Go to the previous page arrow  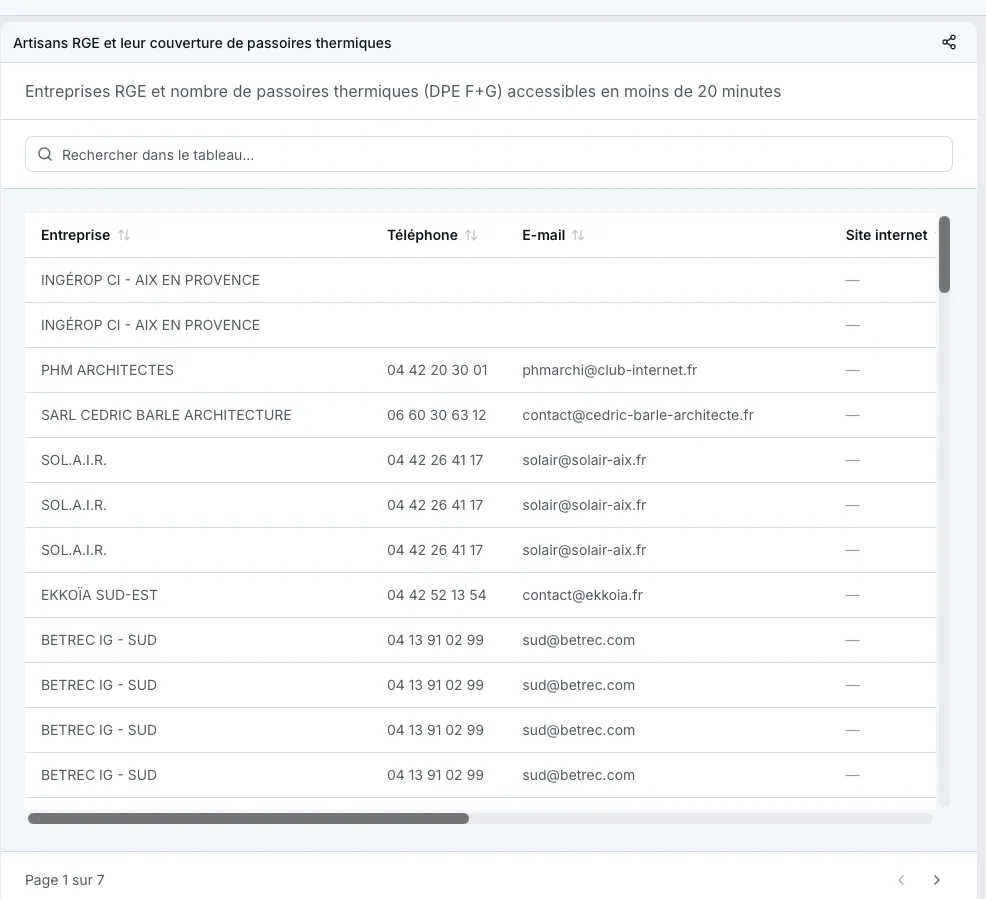tap(901, 880)
